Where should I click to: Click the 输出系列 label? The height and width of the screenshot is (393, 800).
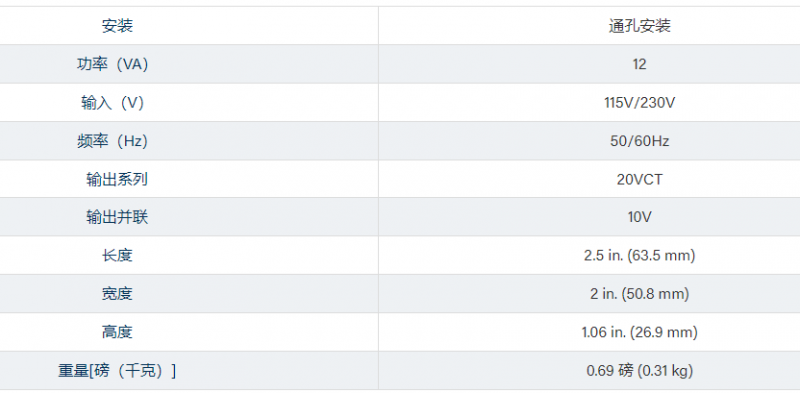(117, 179)
